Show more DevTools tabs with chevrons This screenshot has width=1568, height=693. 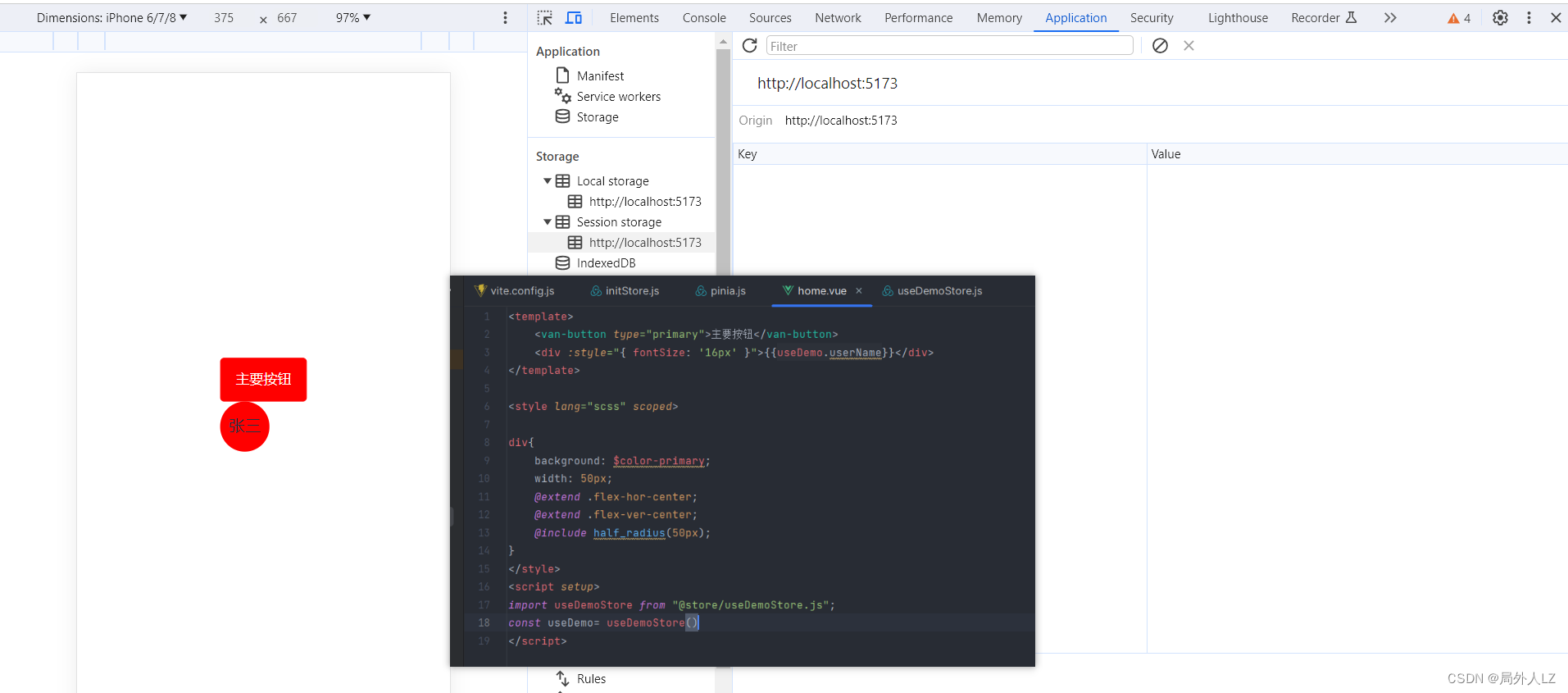(1390, 18)
